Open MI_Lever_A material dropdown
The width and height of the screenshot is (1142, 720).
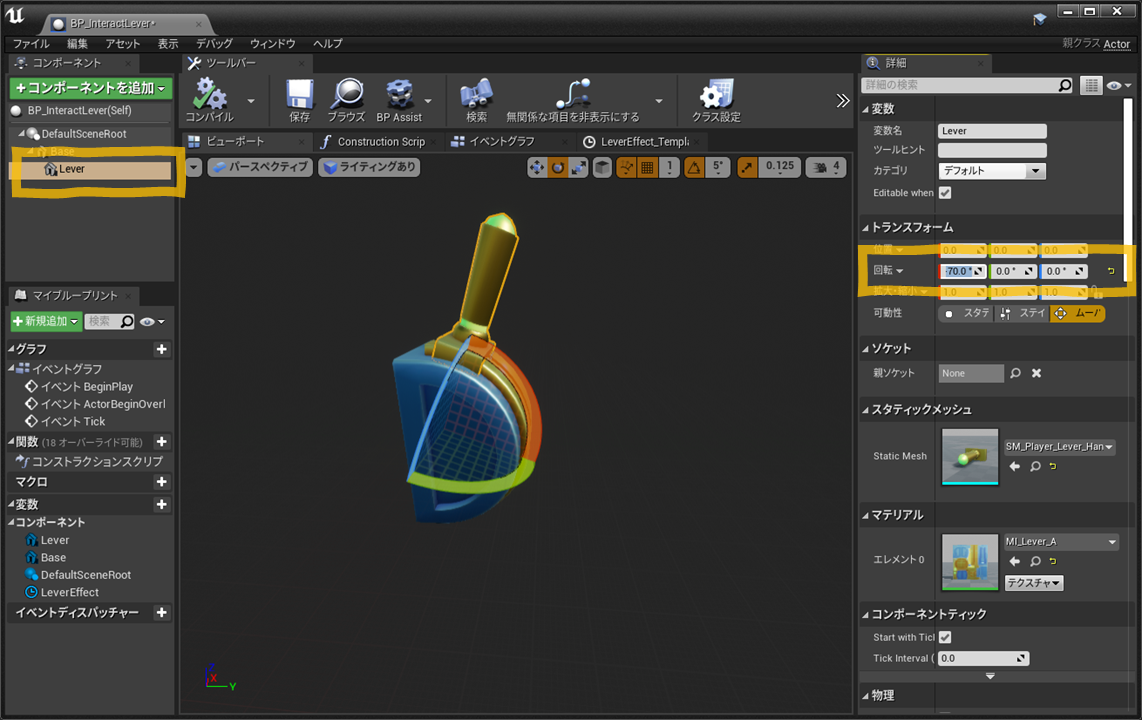click(1061, 542)
